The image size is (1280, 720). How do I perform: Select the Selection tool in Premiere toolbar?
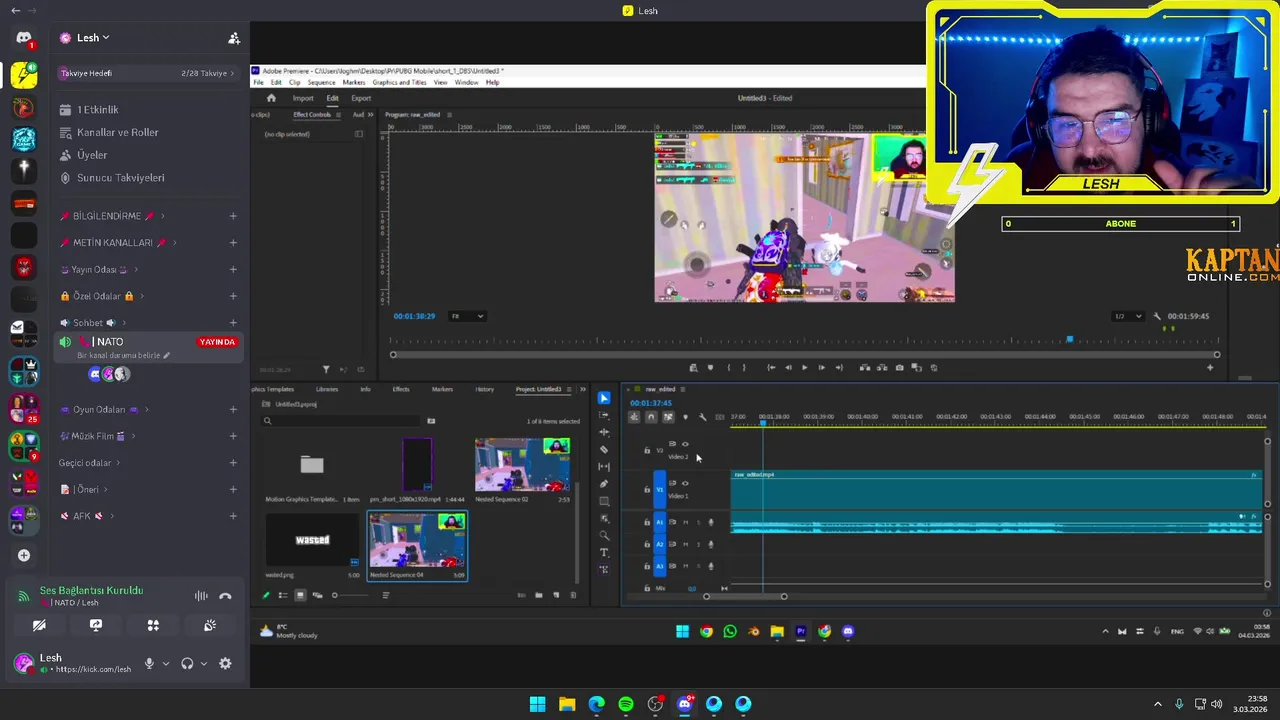pyautogui.click(x=604, y=398)
